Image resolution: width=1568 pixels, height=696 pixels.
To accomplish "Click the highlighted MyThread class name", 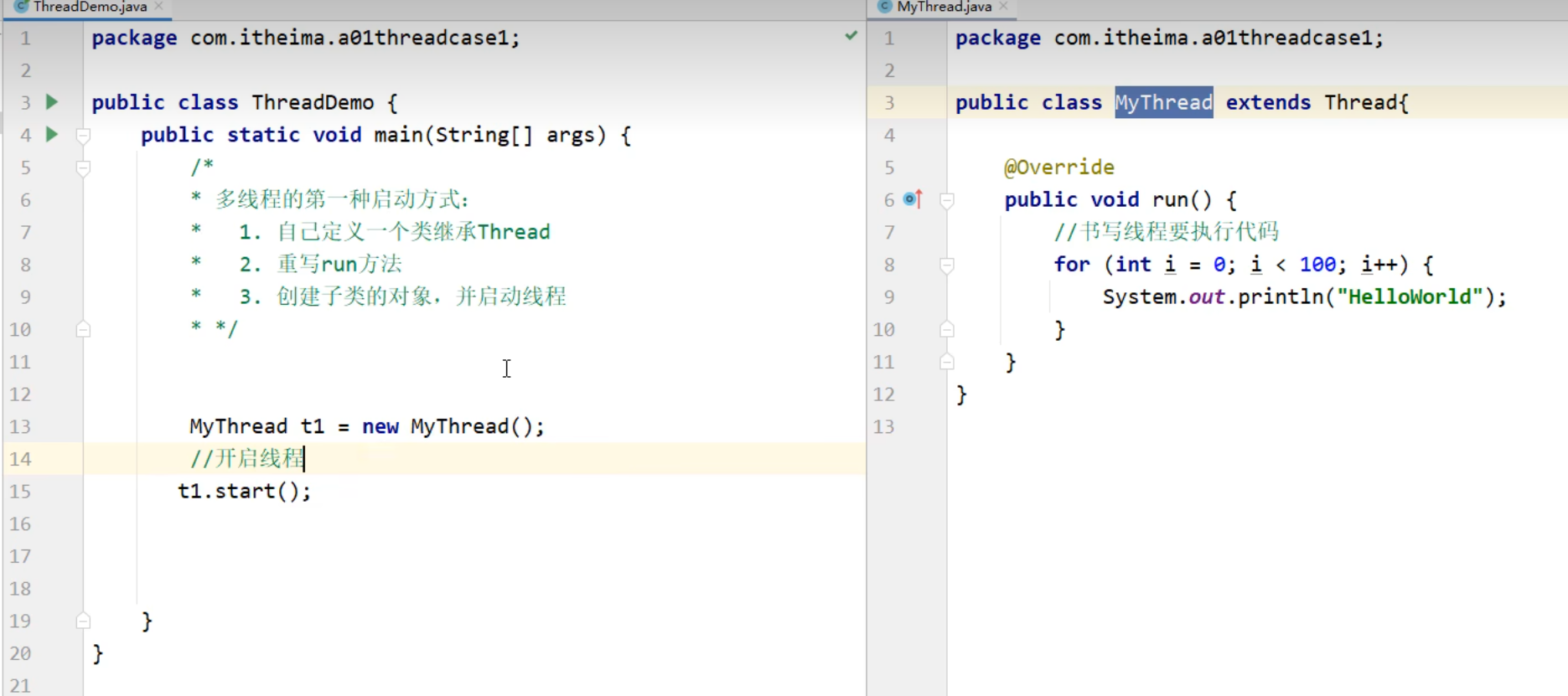I will point(1163,102).
